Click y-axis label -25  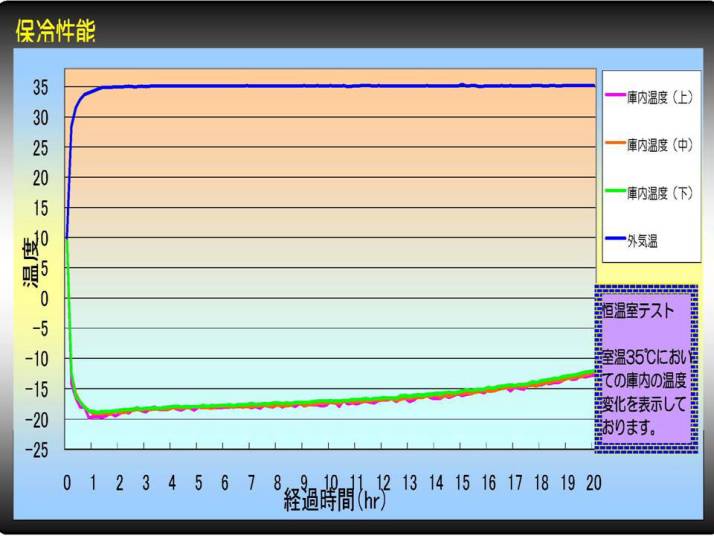point(36,450)
